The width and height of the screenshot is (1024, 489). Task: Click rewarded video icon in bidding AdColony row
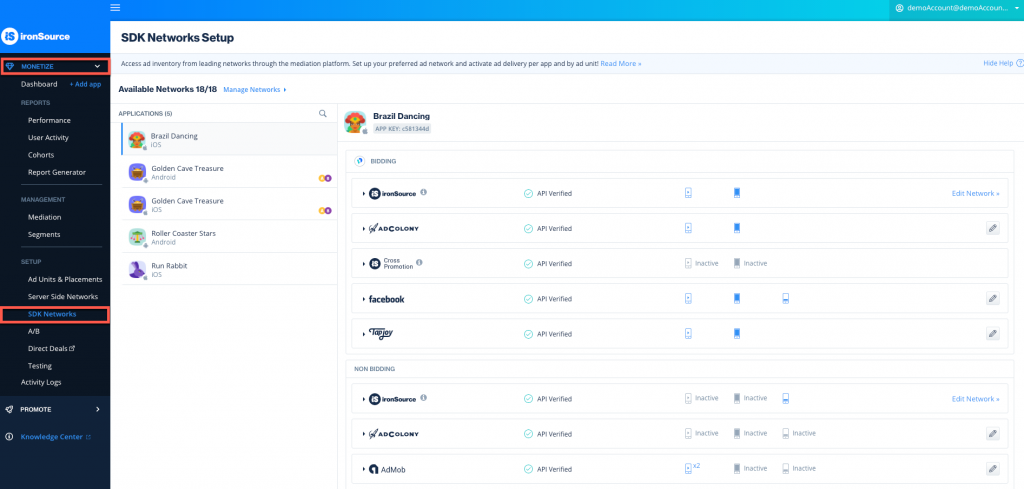(688, 229)
